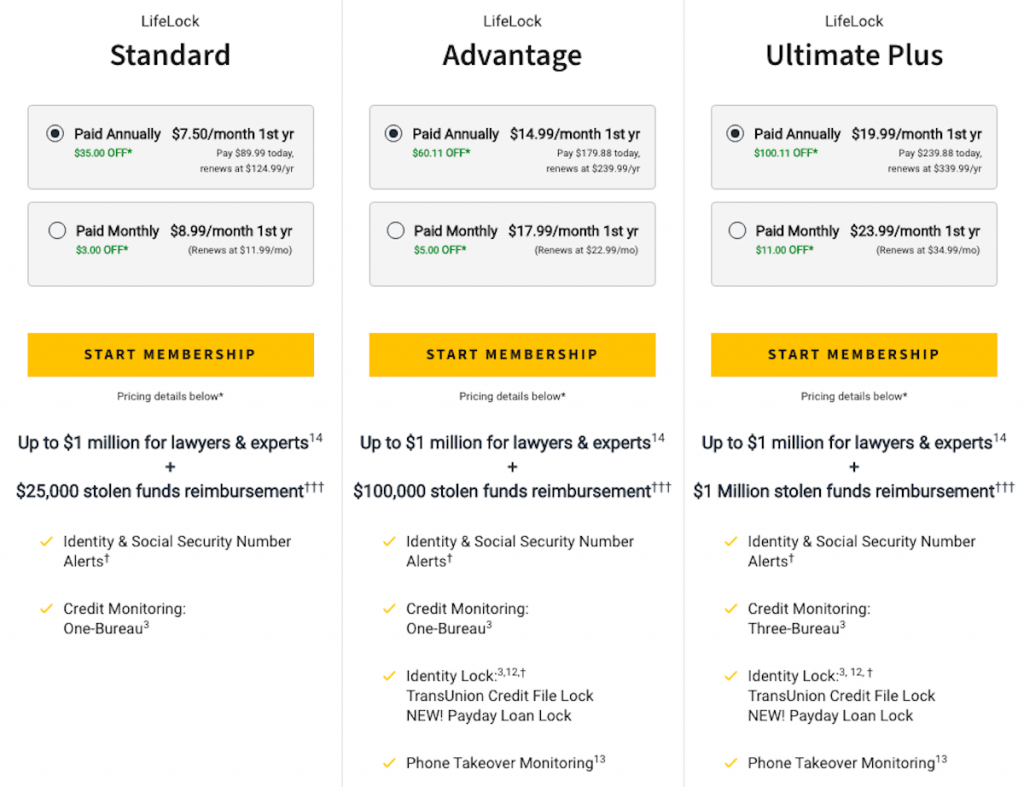
Task: Click checkmark beside Advantage Identity Lock feature
Action: click(x=389, y=676)
